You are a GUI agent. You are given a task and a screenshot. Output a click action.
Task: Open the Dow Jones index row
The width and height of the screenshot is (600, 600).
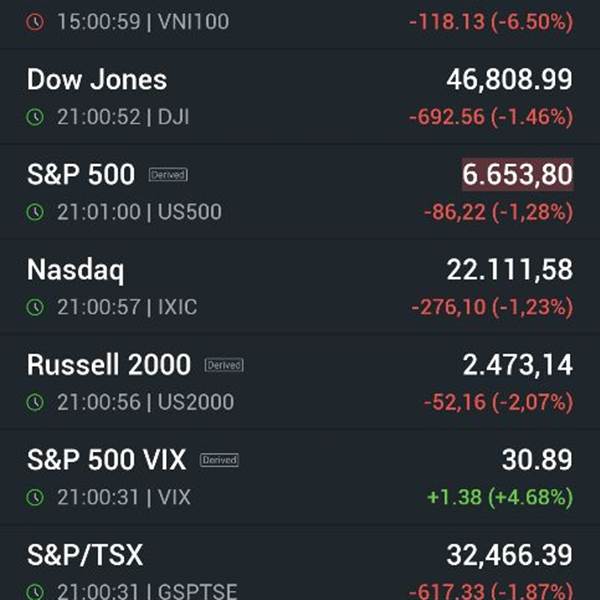coord(300,96)
